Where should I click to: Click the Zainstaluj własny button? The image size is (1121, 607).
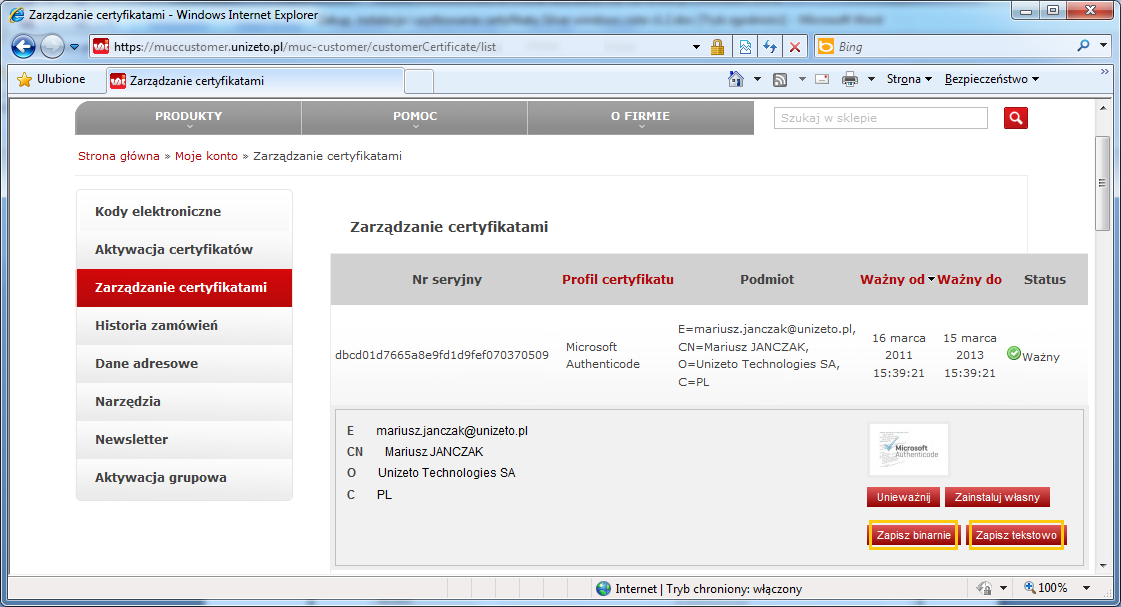(x=997, y=497)
